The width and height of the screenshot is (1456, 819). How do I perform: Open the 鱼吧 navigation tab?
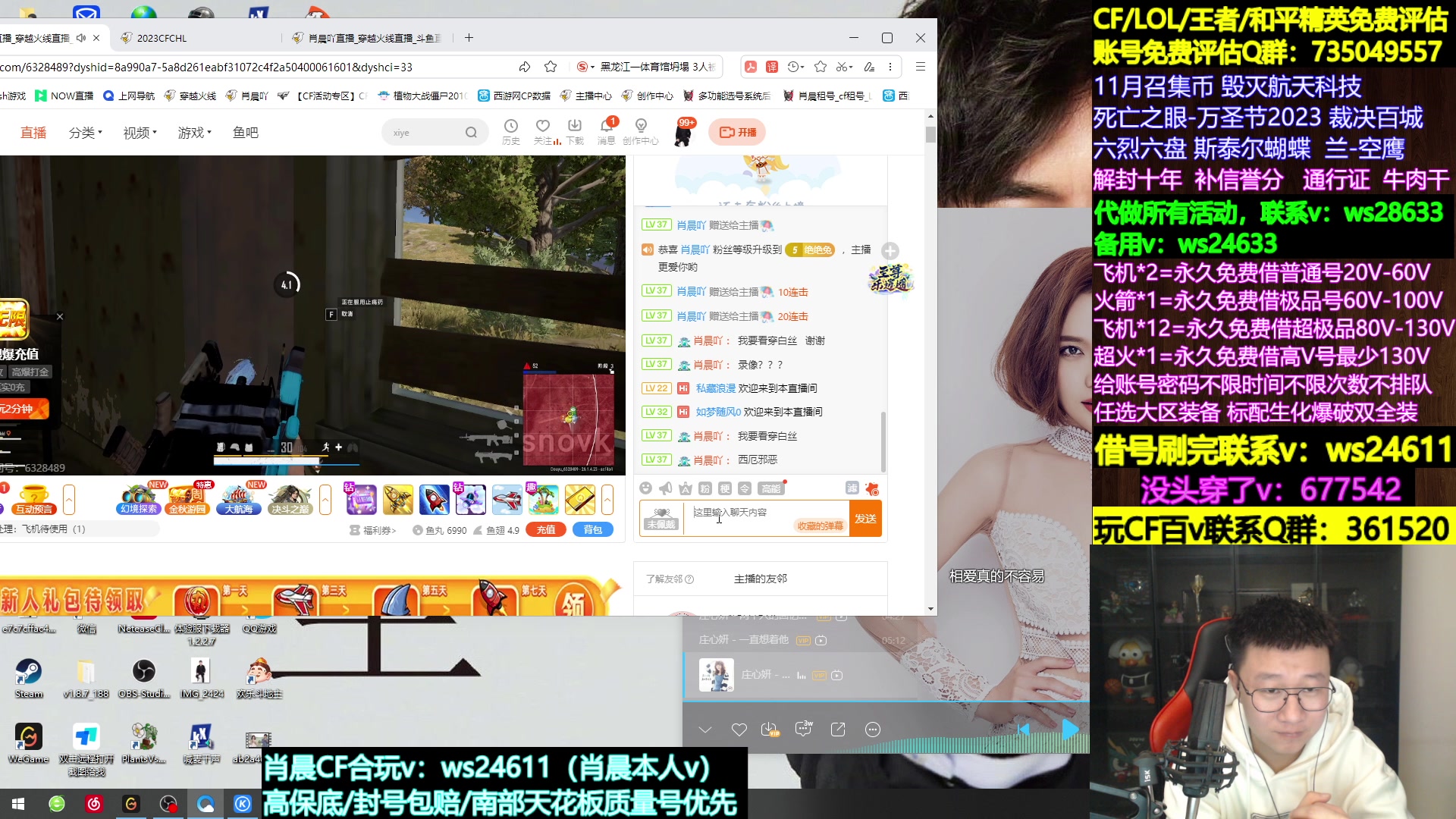(245, 133)
